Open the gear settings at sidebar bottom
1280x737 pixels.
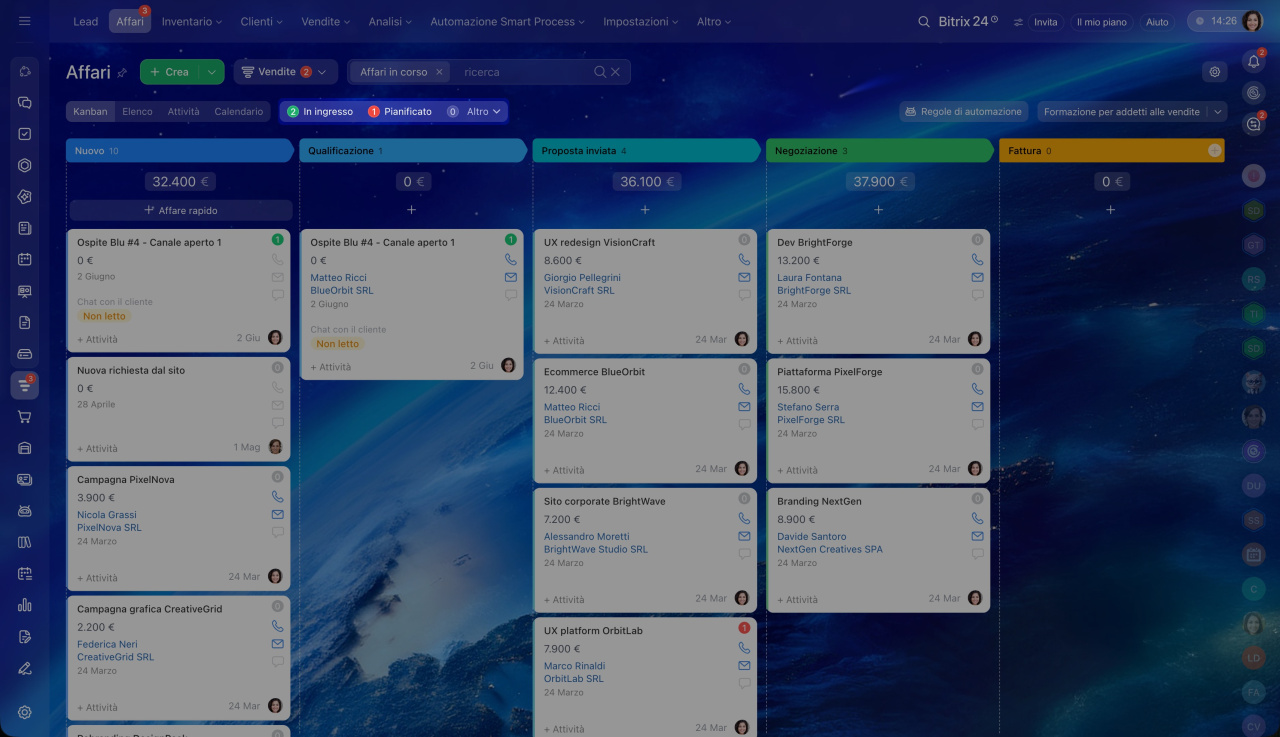pyautogui.click(x=25, y=712)
